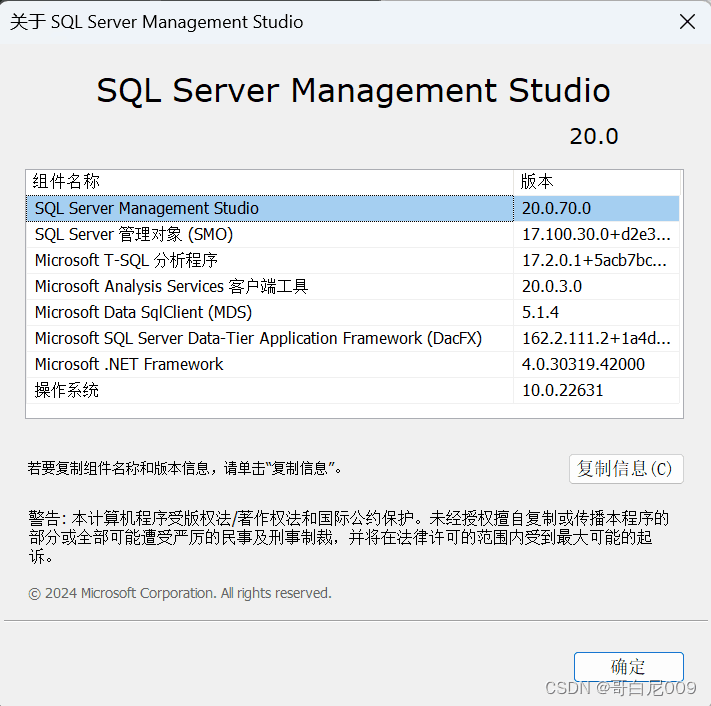711x706 pixels.
Task: Click version value 20.0.70.0
Action: click(x=556, y=209)
